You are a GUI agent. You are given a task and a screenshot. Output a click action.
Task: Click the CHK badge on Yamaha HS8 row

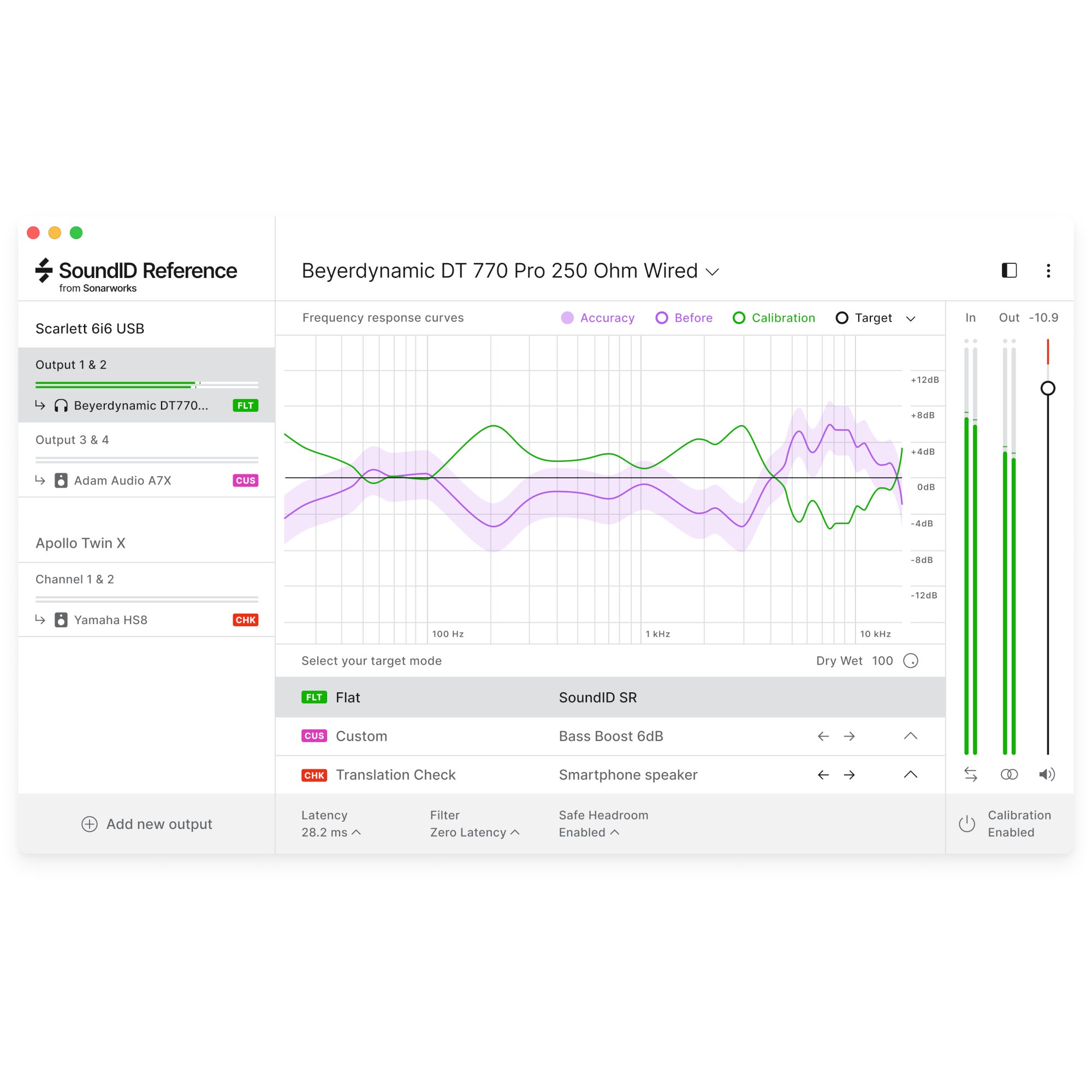pyautogui.click(x=245, y=620)
